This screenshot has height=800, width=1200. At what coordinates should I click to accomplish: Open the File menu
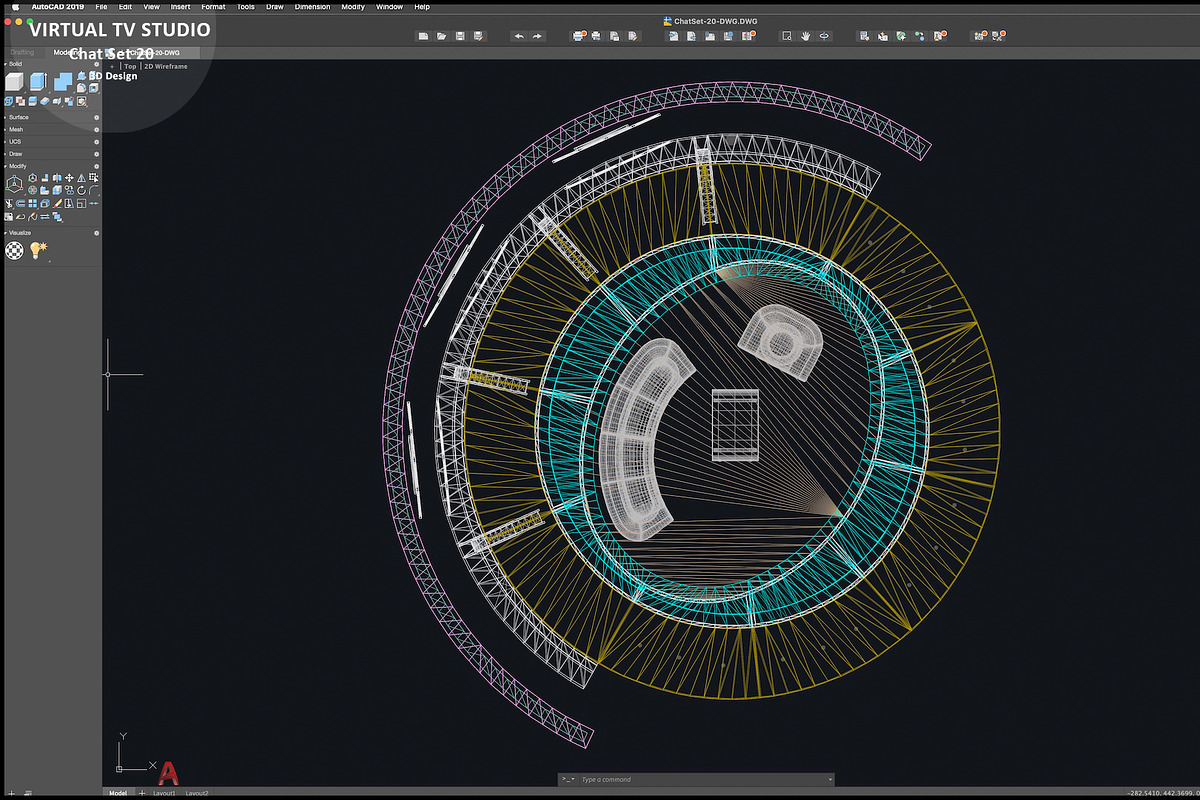[x=101, y=6]
